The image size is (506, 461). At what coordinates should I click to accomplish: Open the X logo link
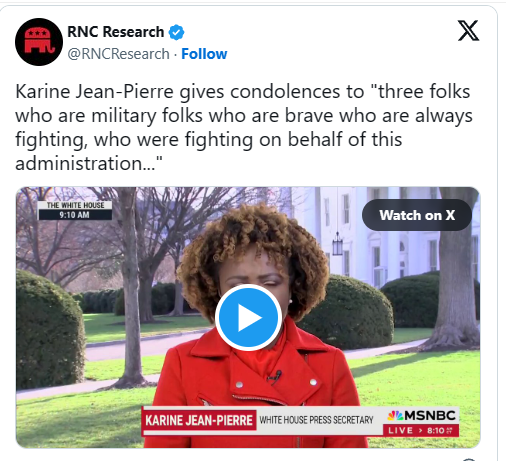(468, 31)
